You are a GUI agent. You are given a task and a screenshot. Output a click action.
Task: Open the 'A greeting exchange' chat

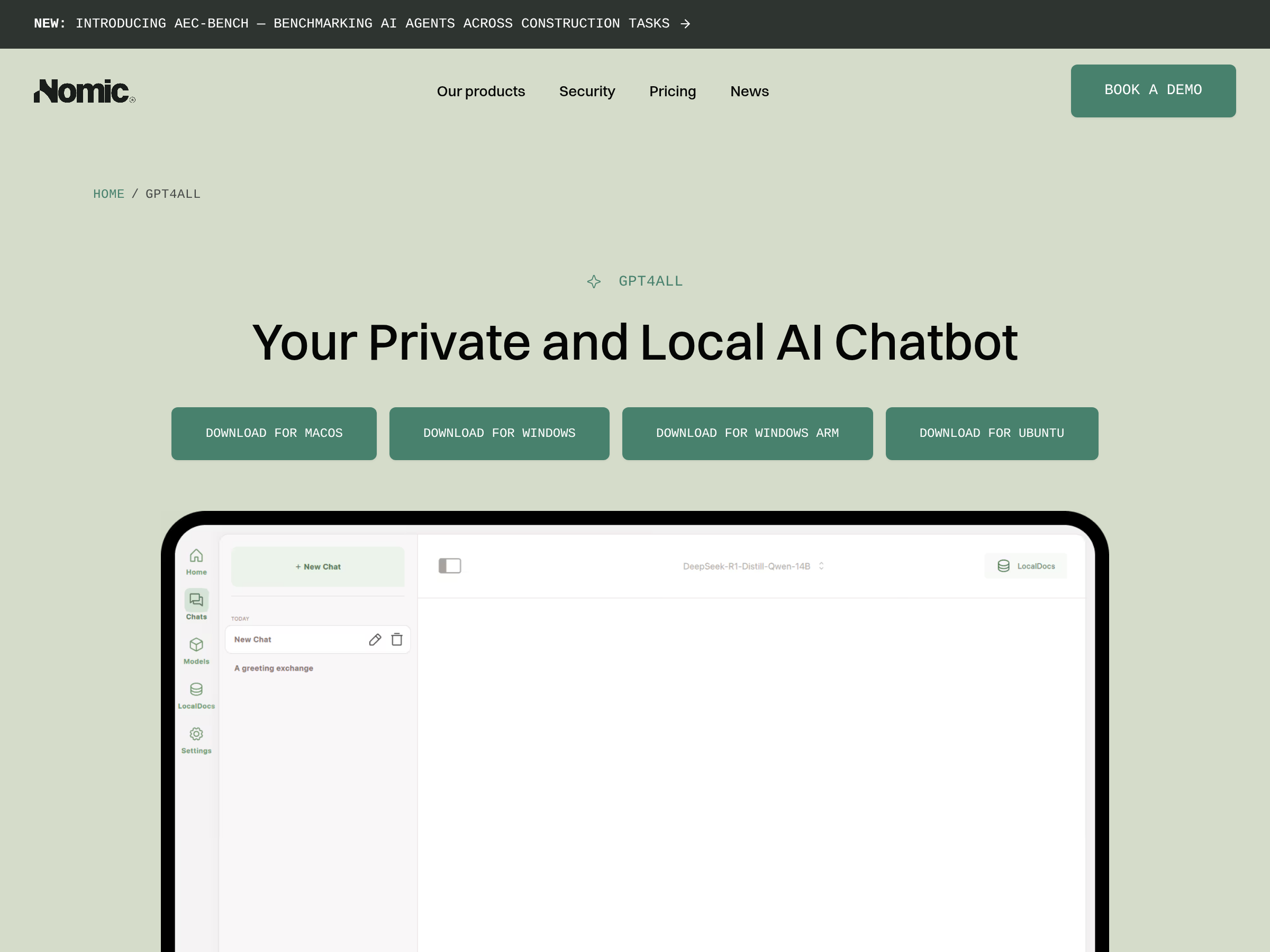(x=273, y=668)
